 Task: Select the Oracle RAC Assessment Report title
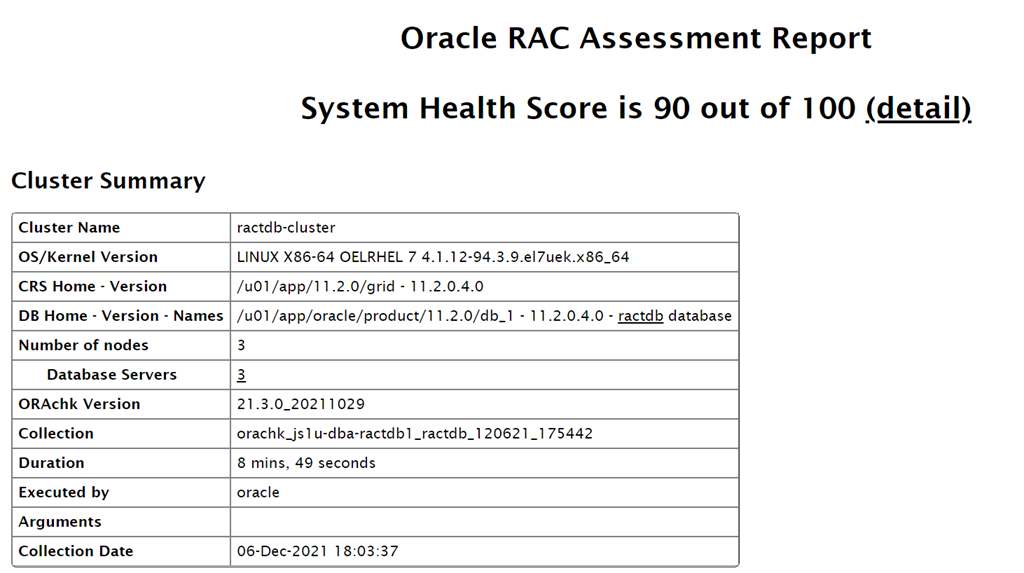(x=635, y=39)
